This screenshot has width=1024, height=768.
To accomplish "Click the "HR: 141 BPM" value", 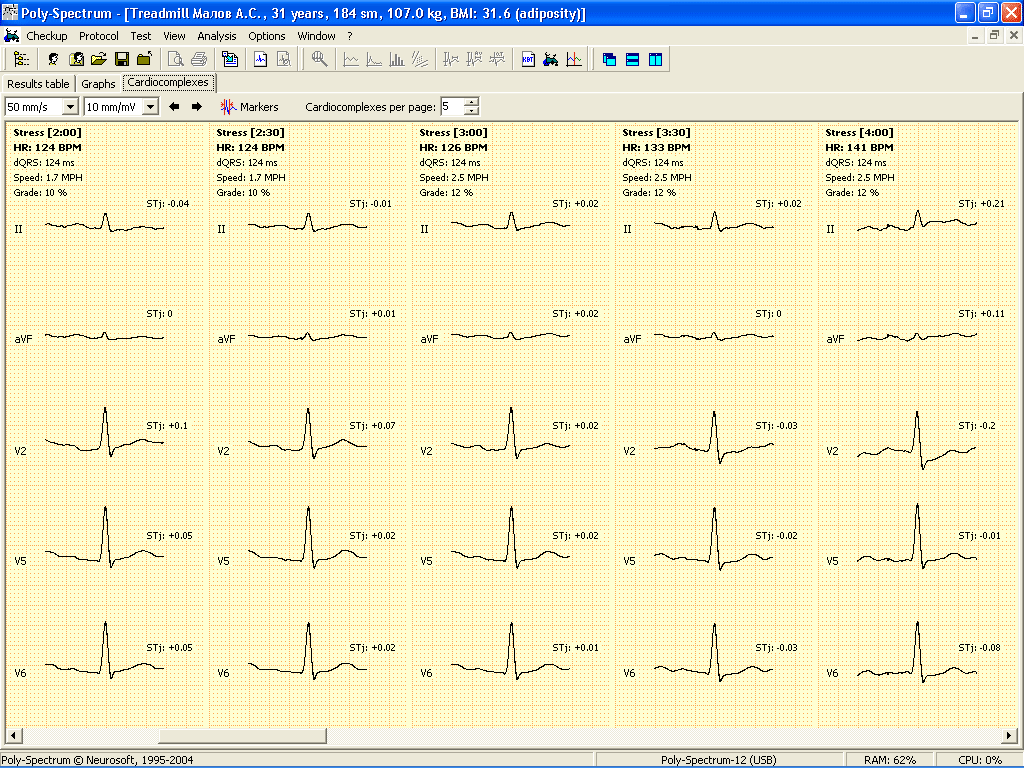I will click(859, 148).
